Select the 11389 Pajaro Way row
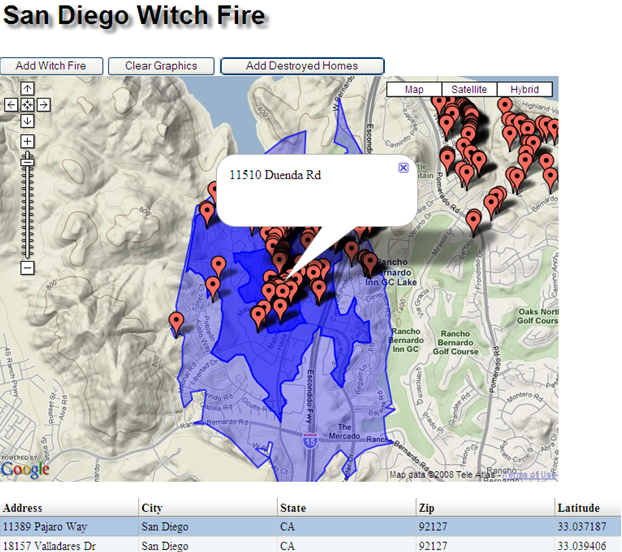 tap(311, 527)
